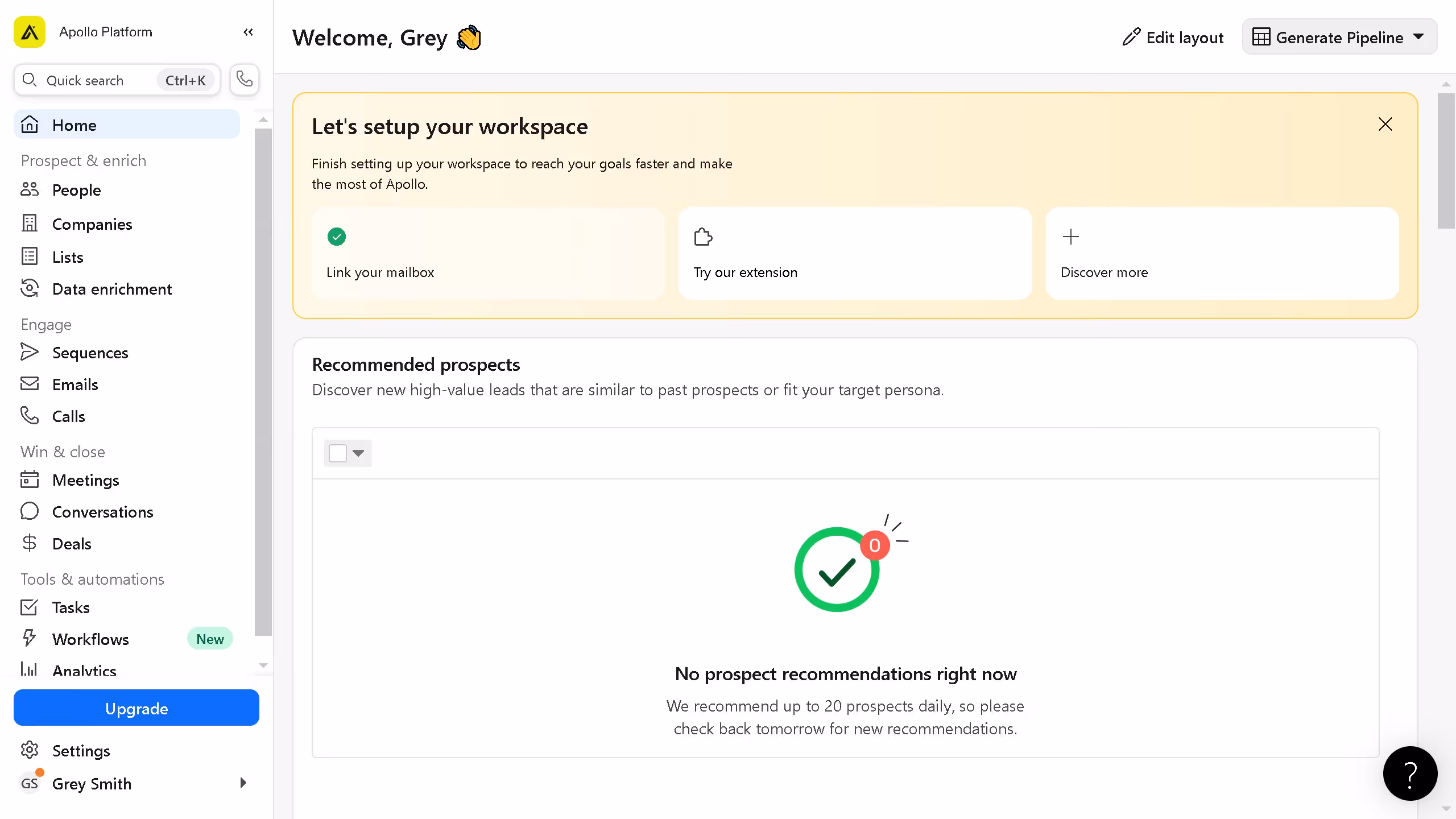Image resolution: width=1456 pixels, height=819 pixels.
Task: Navigate to the Home tab
Action: pos(74,125)
